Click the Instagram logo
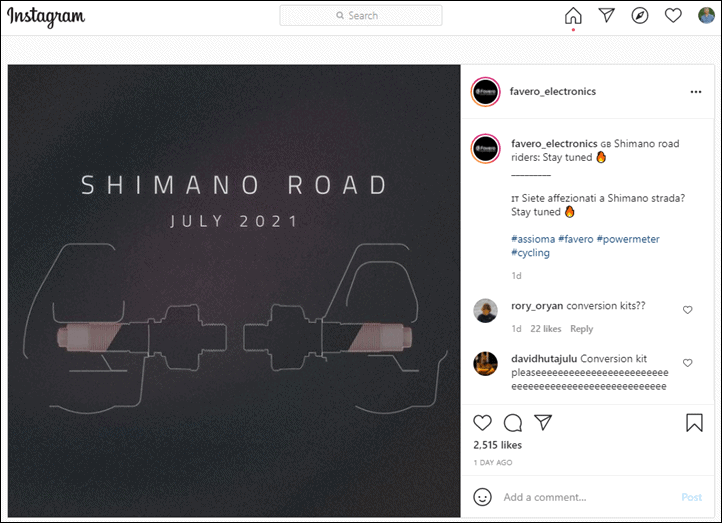The height and width of the screenshot is (523, 722). (46, 17)
